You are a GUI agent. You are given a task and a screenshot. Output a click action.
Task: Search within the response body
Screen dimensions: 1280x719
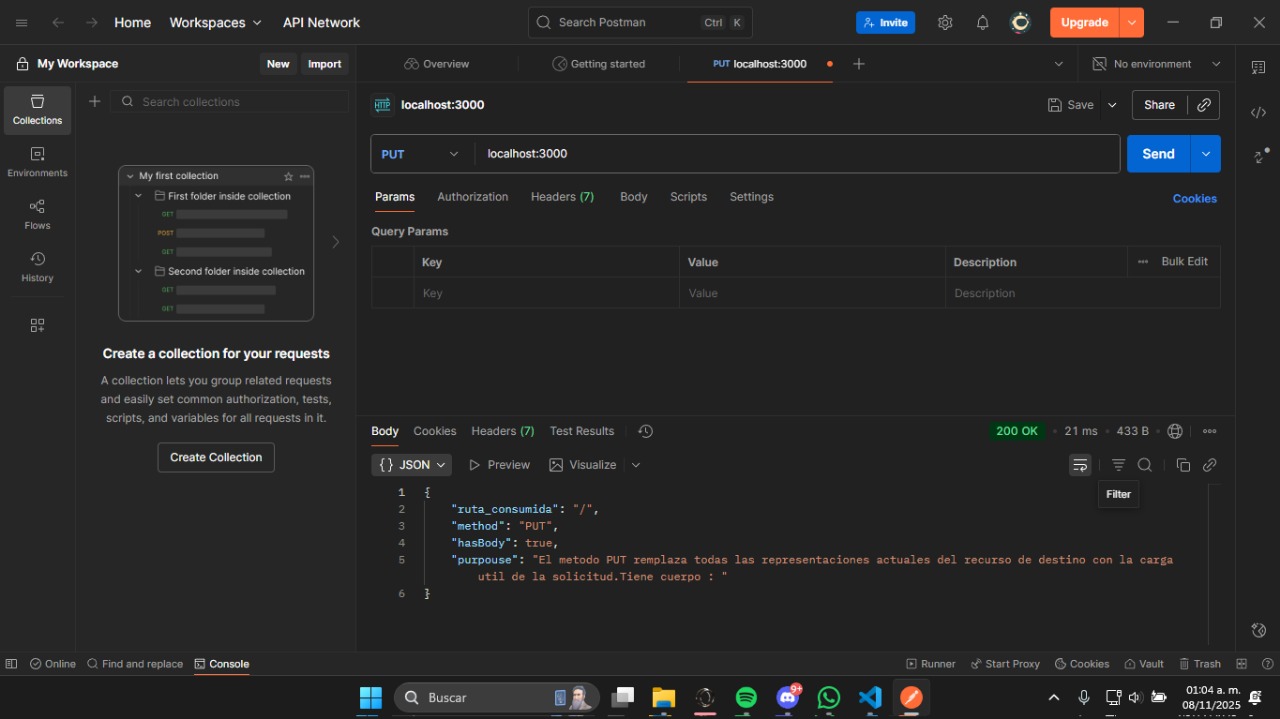[1146, 465]
